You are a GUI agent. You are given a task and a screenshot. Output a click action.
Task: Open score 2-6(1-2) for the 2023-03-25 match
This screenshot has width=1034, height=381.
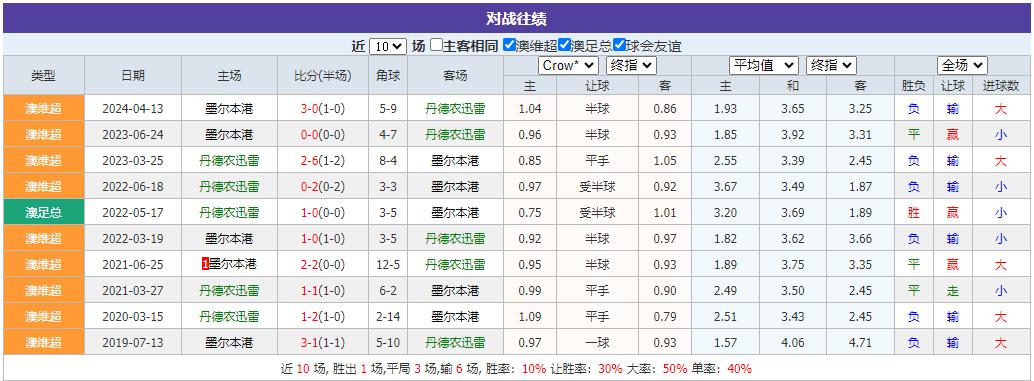pos(322,161)
